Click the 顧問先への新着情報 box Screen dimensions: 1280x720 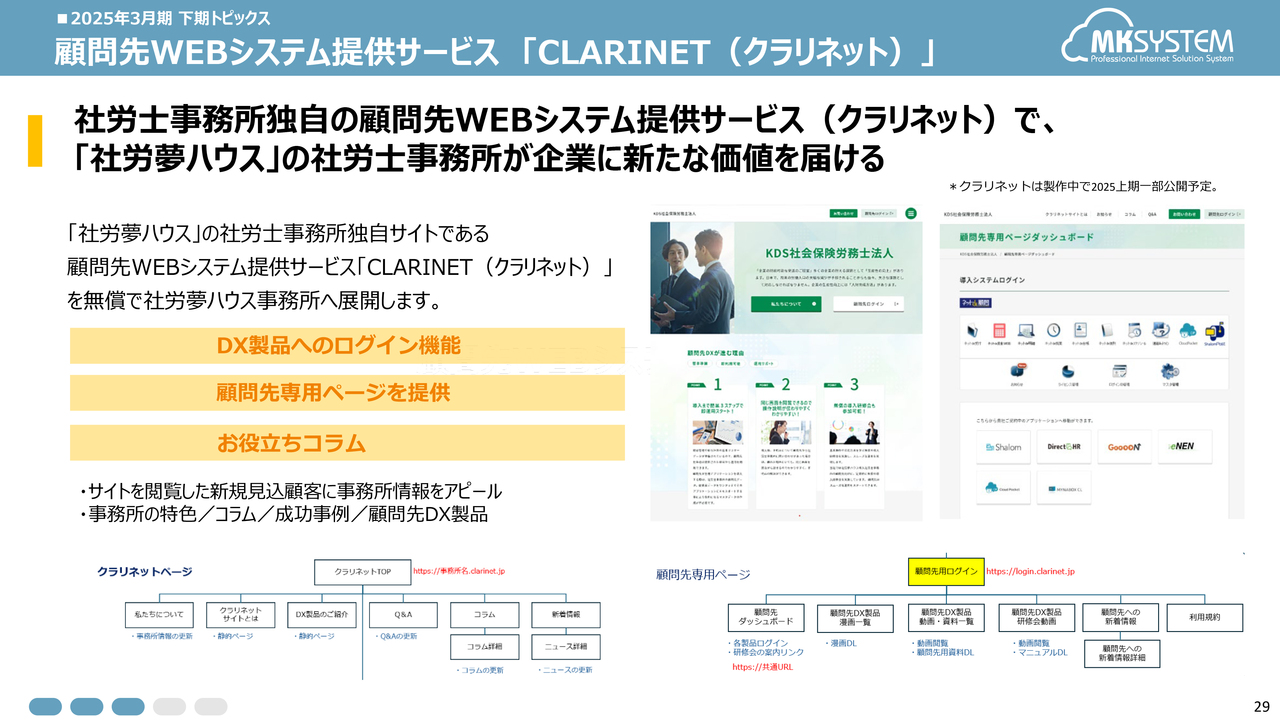pos(1119,618)
